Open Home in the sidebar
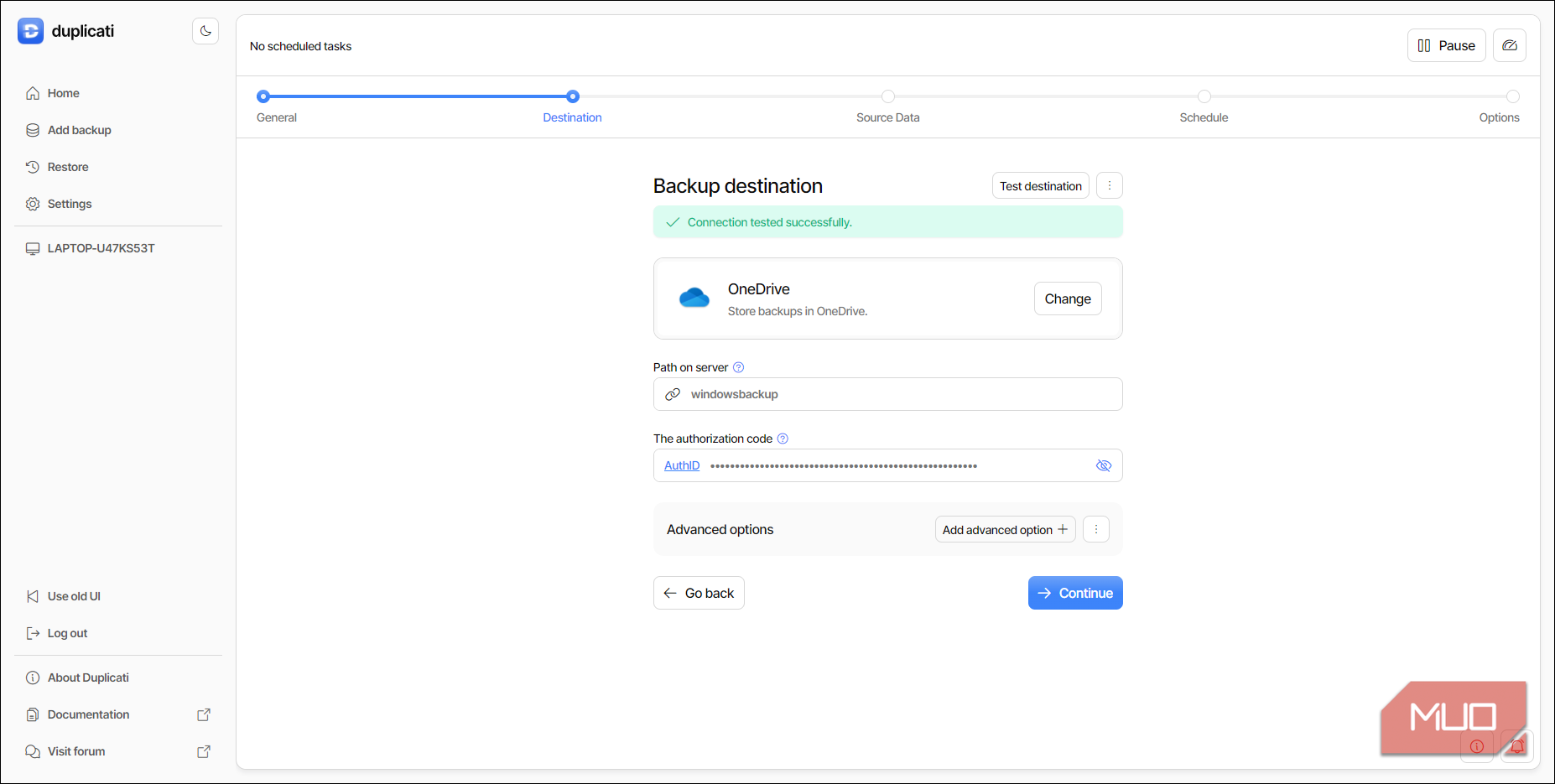 (64, 93)
